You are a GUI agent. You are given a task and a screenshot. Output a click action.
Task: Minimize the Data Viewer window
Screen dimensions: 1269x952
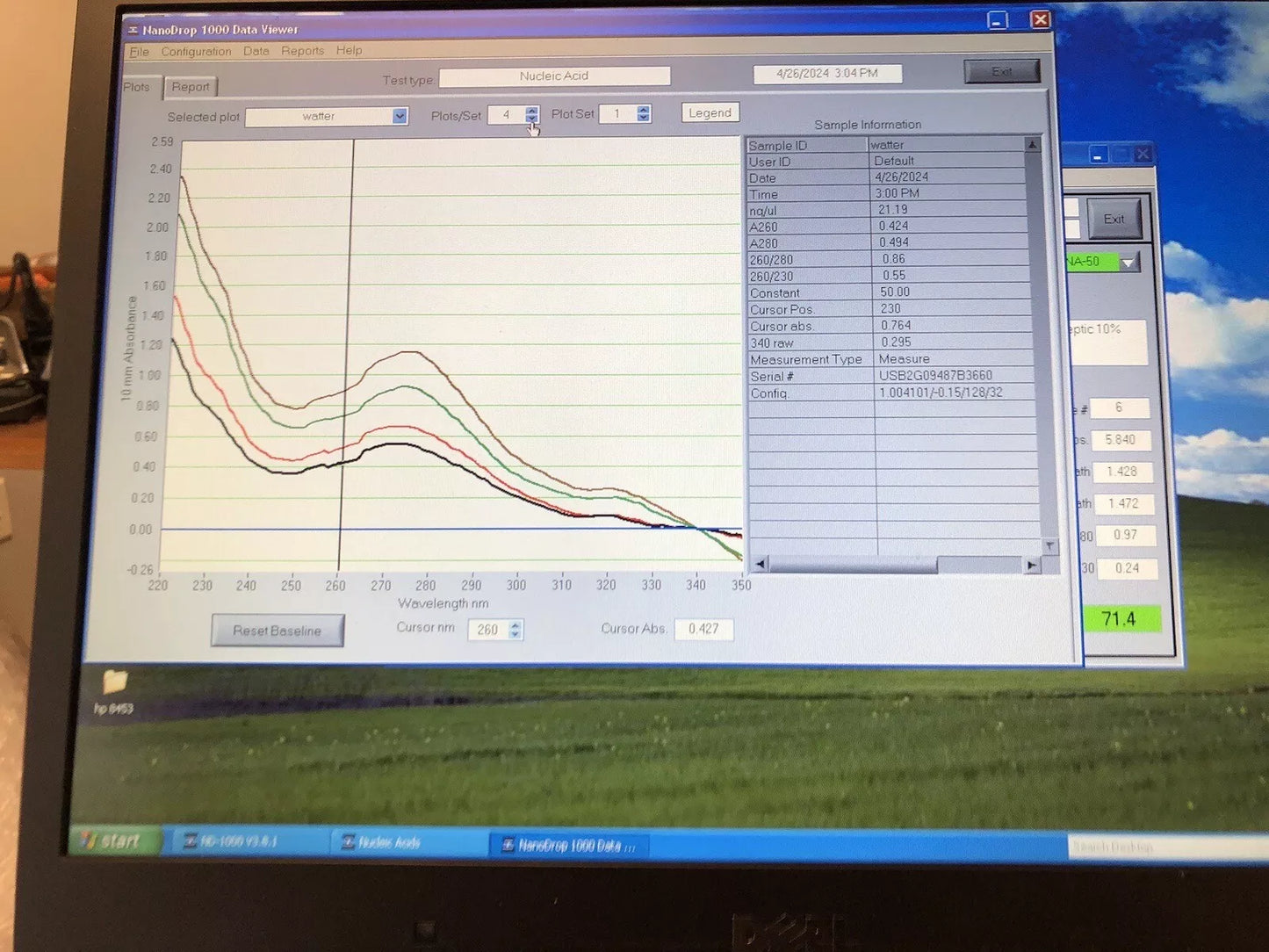pyautogui.click(x=997, y=20)
